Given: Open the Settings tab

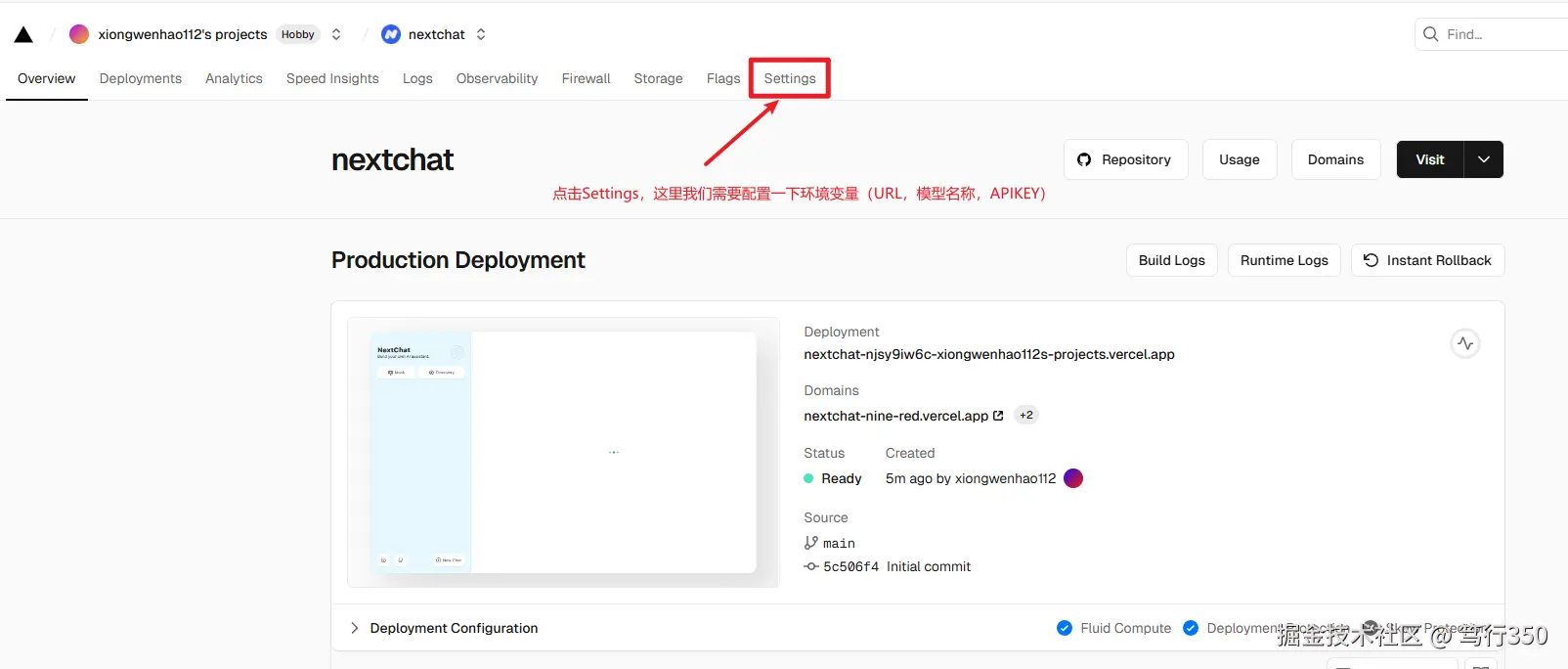Looking at the screenshot, I should pos(790,78).
